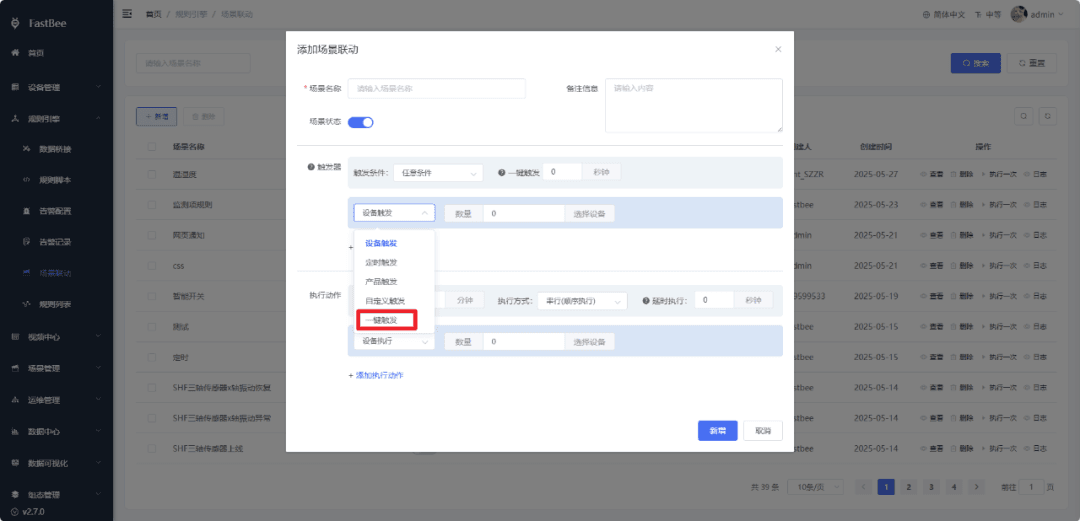Image resolution: width=1080 pixels, height=521 pixels.
Task: Click the version v2.7.0 icon
Action: [15, 512]
